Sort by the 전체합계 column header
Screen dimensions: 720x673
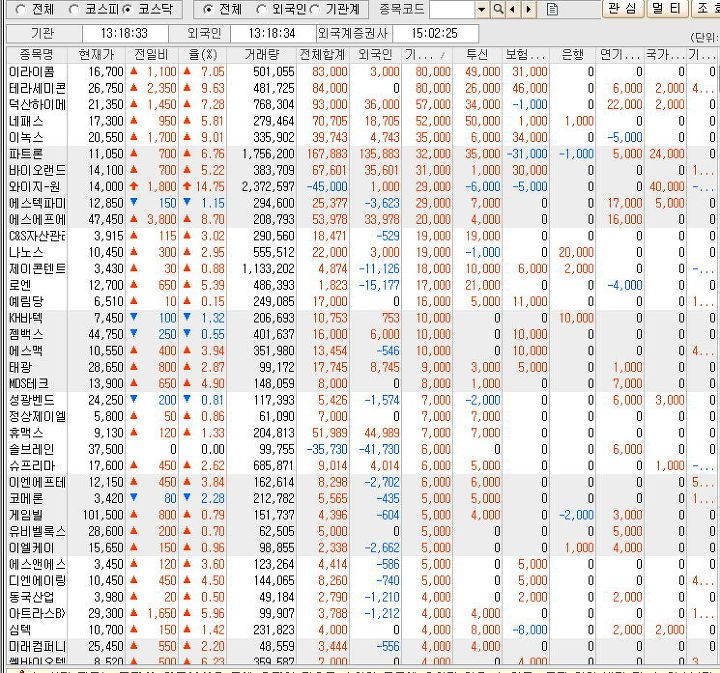[322, 55]
